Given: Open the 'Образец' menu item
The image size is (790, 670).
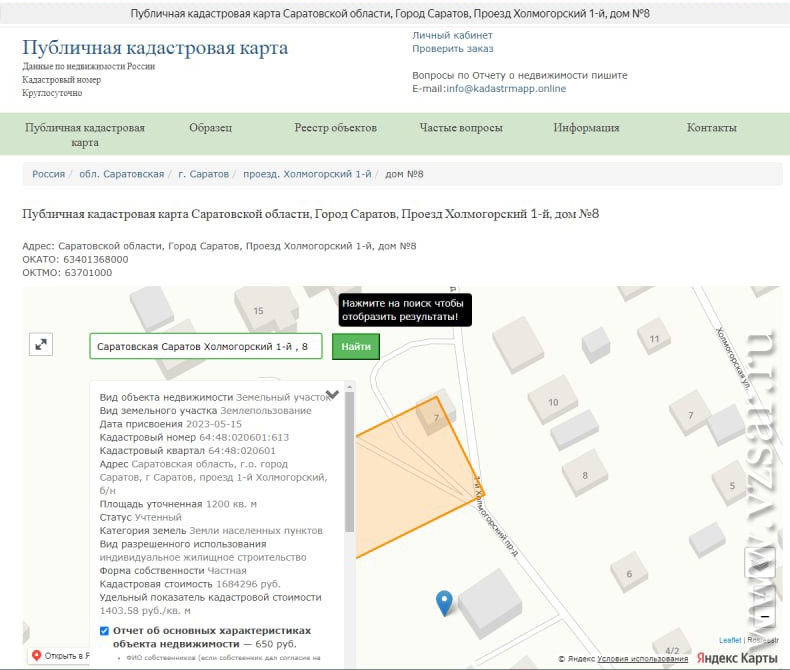Looking at the screenshot, I should [x=210, y=128].
